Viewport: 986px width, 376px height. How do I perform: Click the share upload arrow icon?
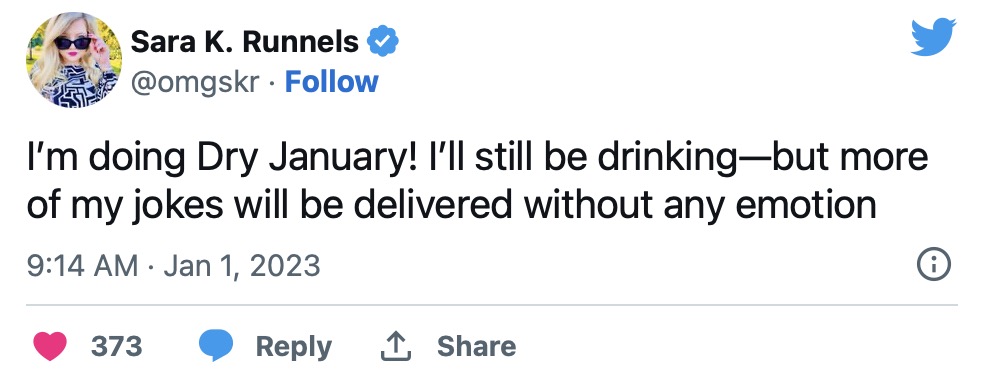[396, 346]
